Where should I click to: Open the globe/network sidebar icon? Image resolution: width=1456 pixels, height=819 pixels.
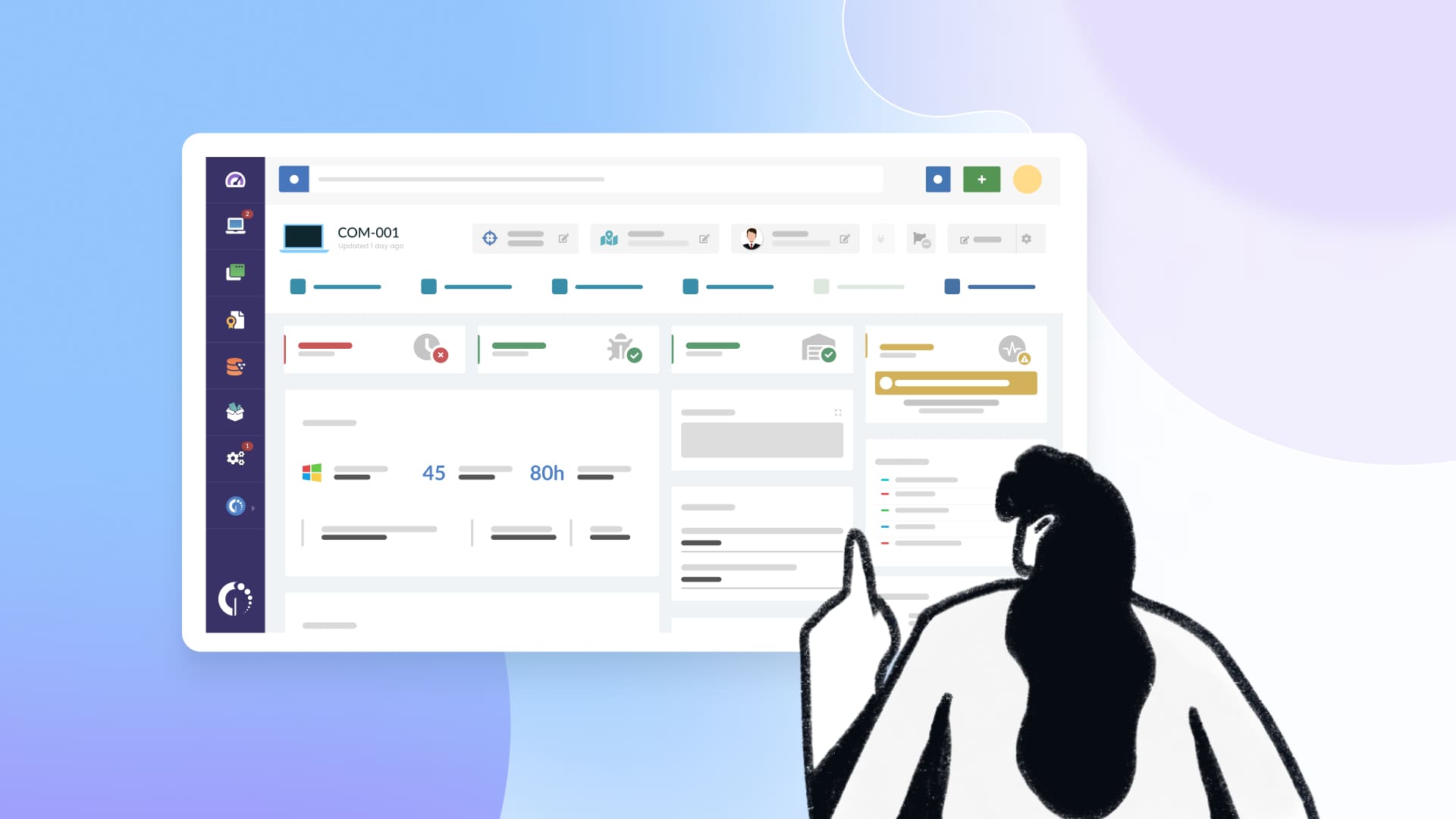tap(235, 505)
